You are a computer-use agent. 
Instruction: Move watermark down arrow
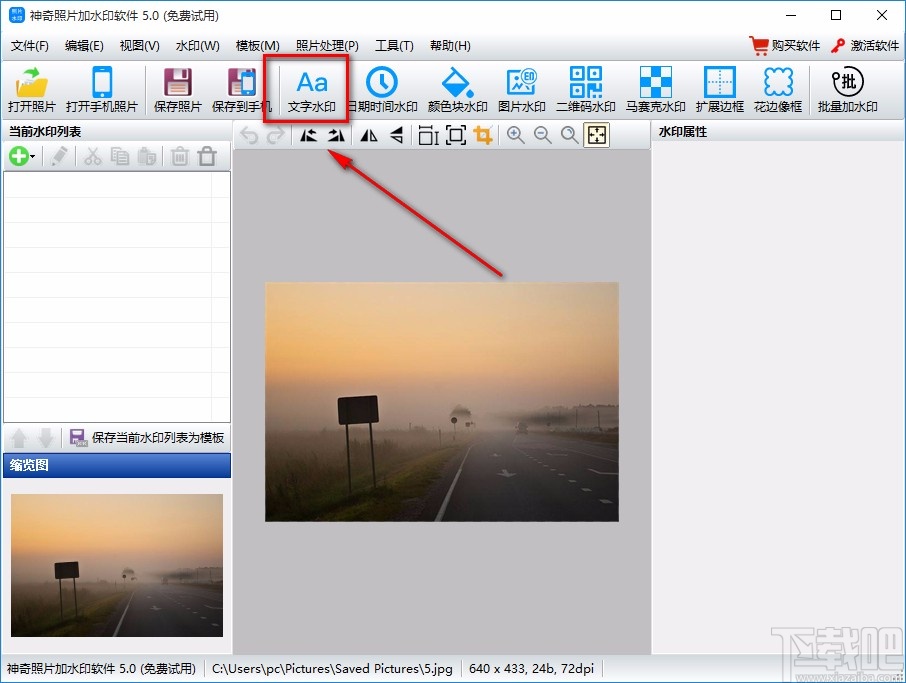46,438
